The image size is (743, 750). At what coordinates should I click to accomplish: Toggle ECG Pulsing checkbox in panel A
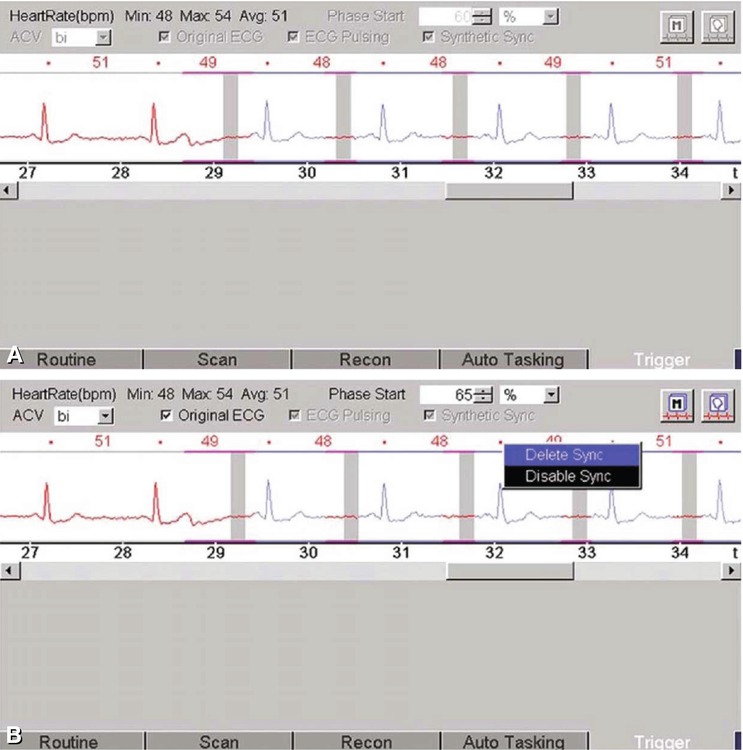click(x=293, y=37)
